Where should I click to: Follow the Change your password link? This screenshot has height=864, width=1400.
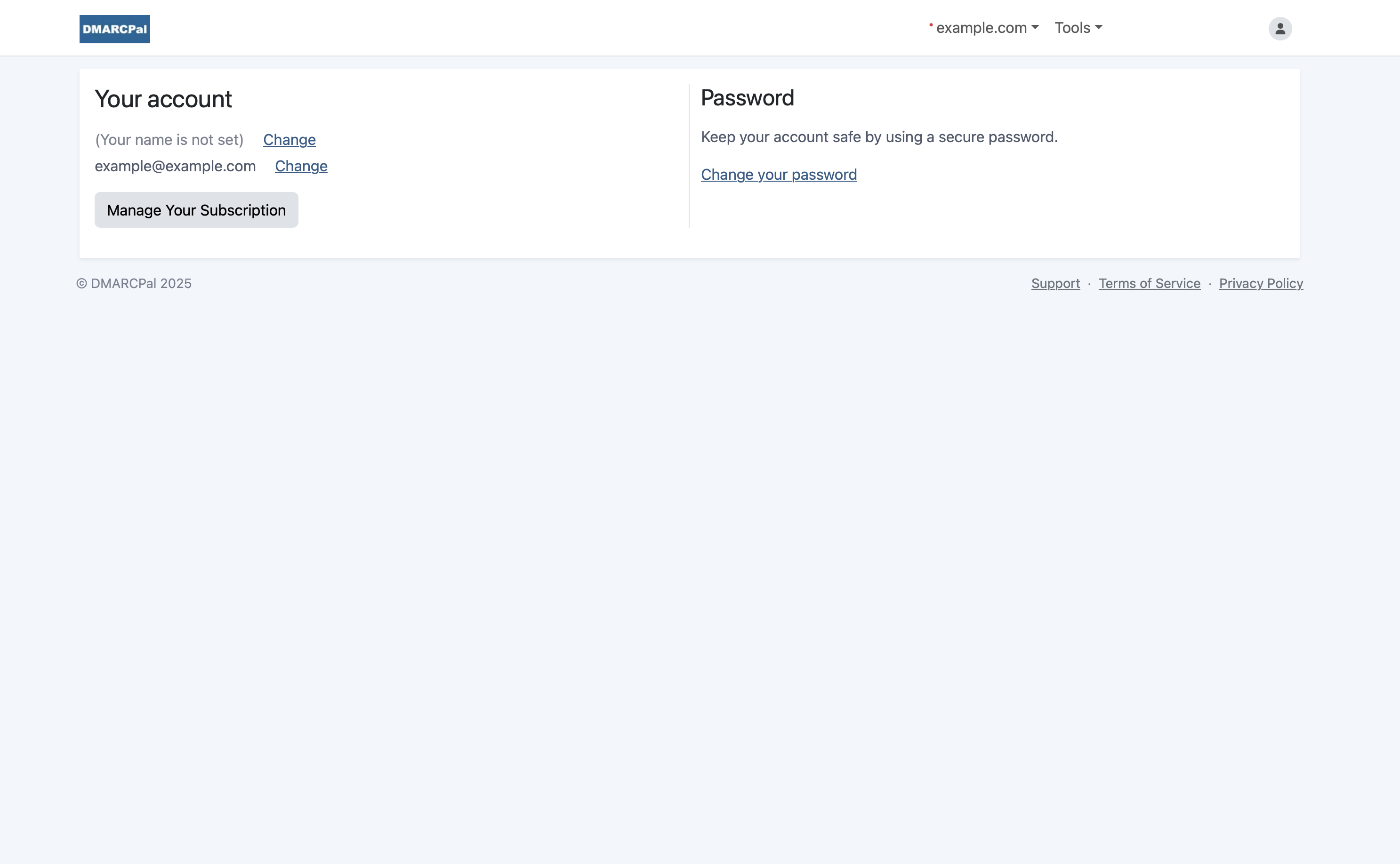click(779, 175)
